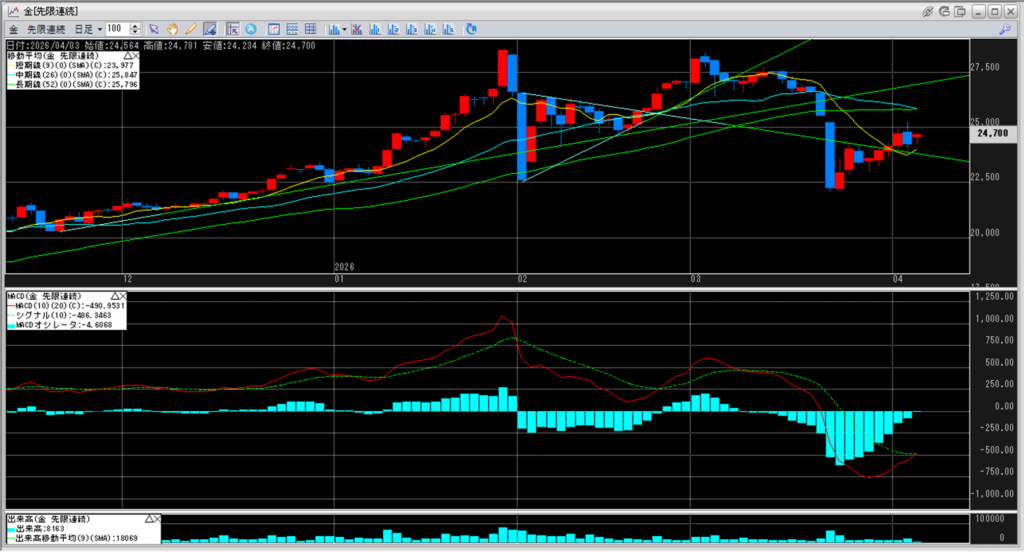Select the arrow pointer cursor tool
This screenshot has height=552, width=1024.
point(153,29)
